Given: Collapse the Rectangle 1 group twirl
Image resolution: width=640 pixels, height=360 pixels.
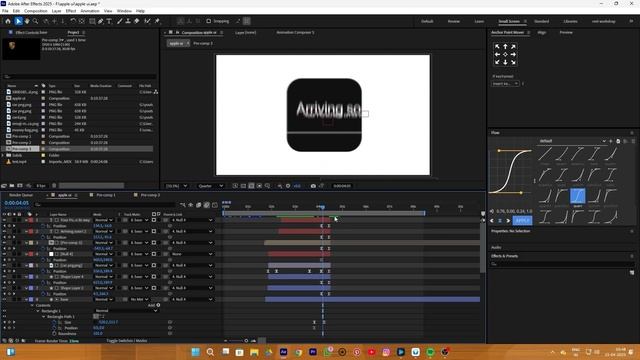Looking at the screenshot, I should 38,311.
